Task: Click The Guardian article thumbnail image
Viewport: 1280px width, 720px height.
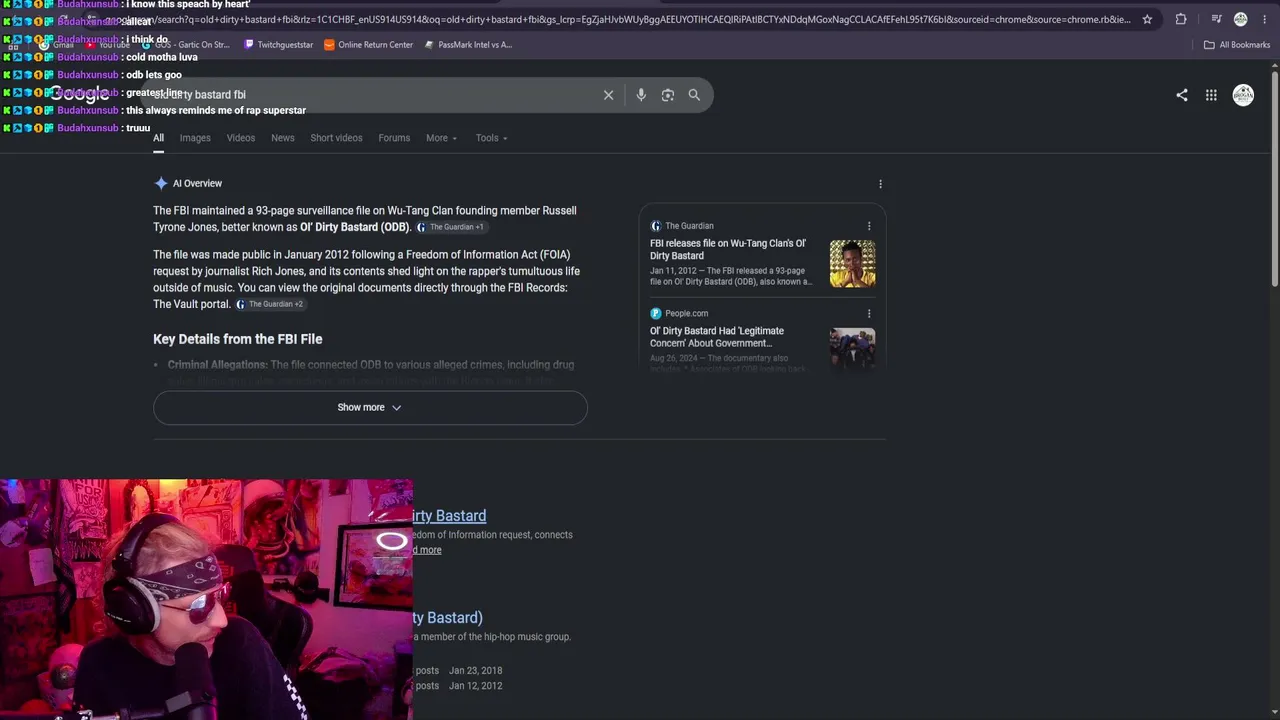Action: [852, 264]
